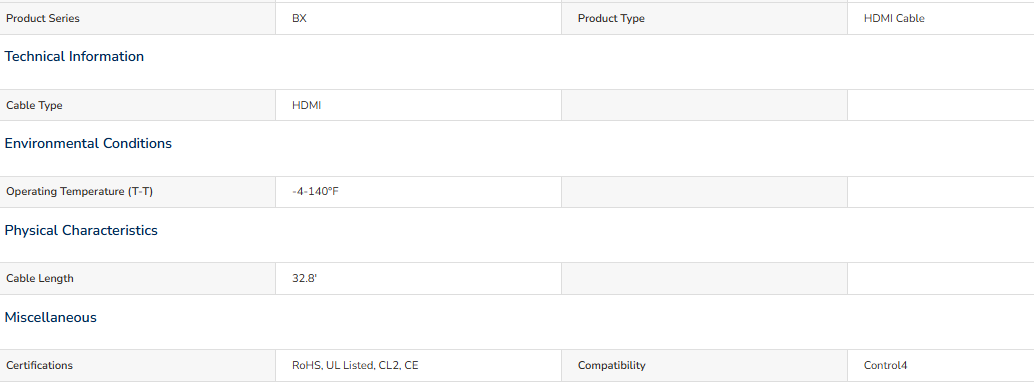This screenshot has width=1034, height=382.
Task: Select the HDMI cable type value
Action: (x=307, y=106)
